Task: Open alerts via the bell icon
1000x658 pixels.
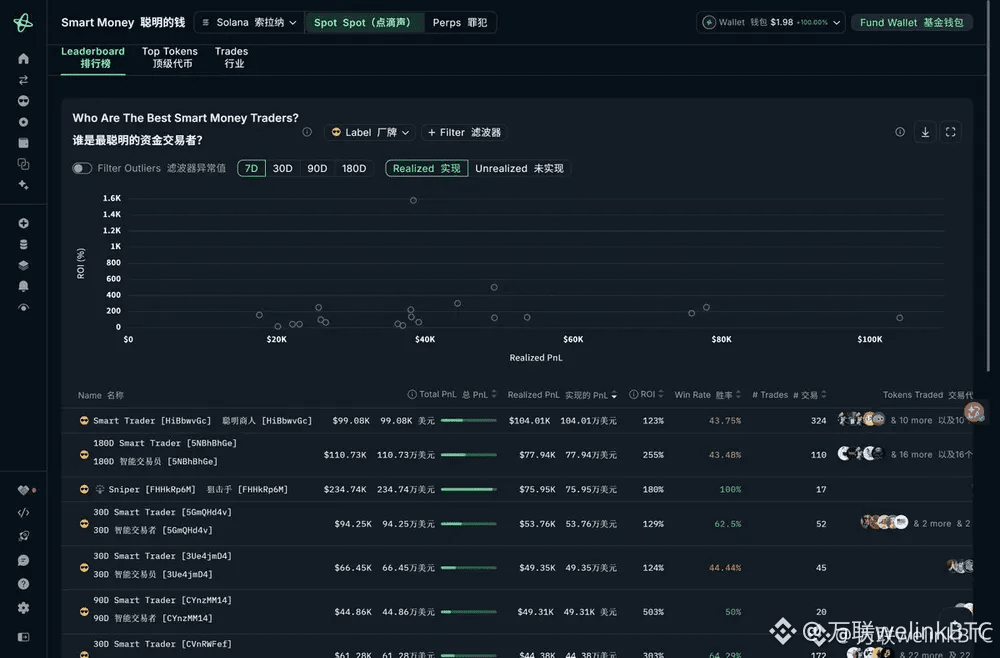Action: click(24, 286)
